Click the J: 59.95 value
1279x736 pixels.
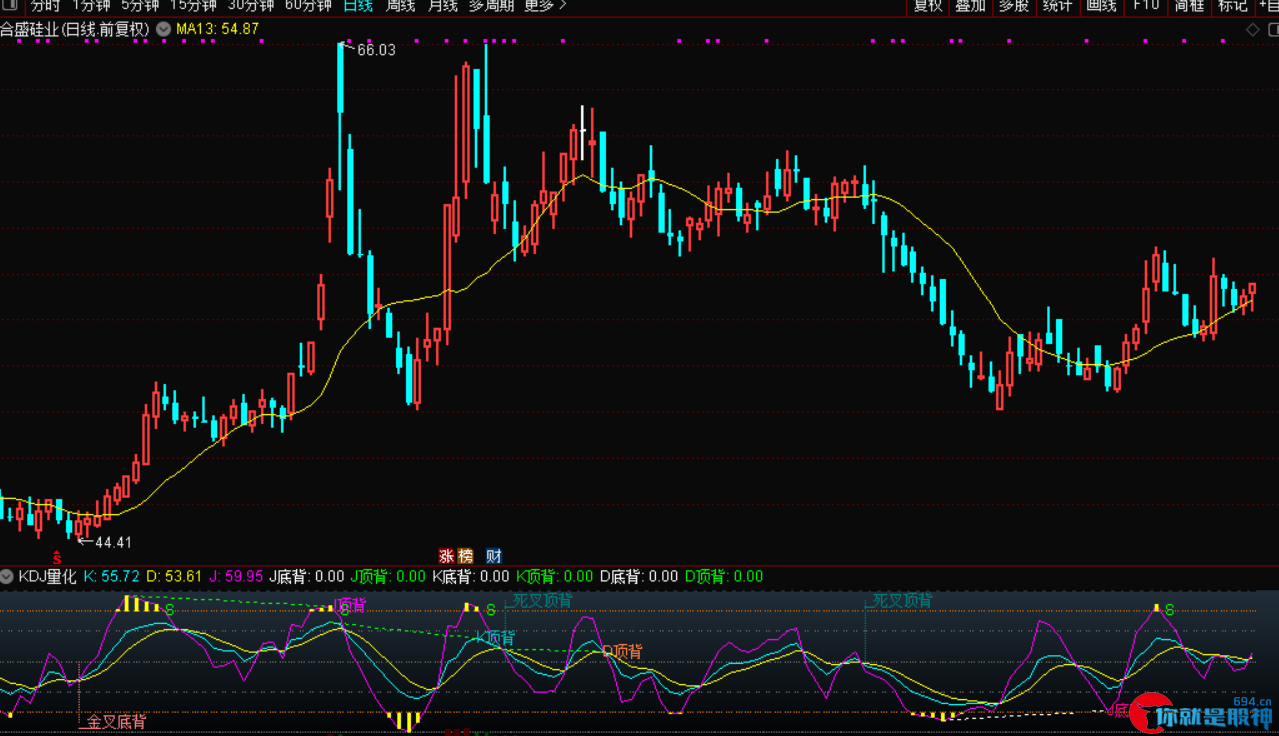237,576
